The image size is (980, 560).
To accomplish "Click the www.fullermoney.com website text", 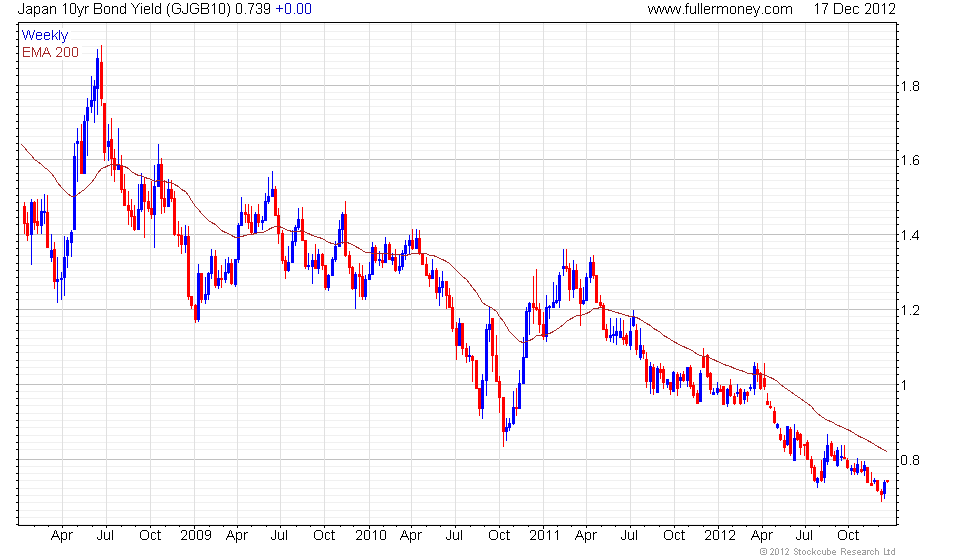I will pos(719,9).
